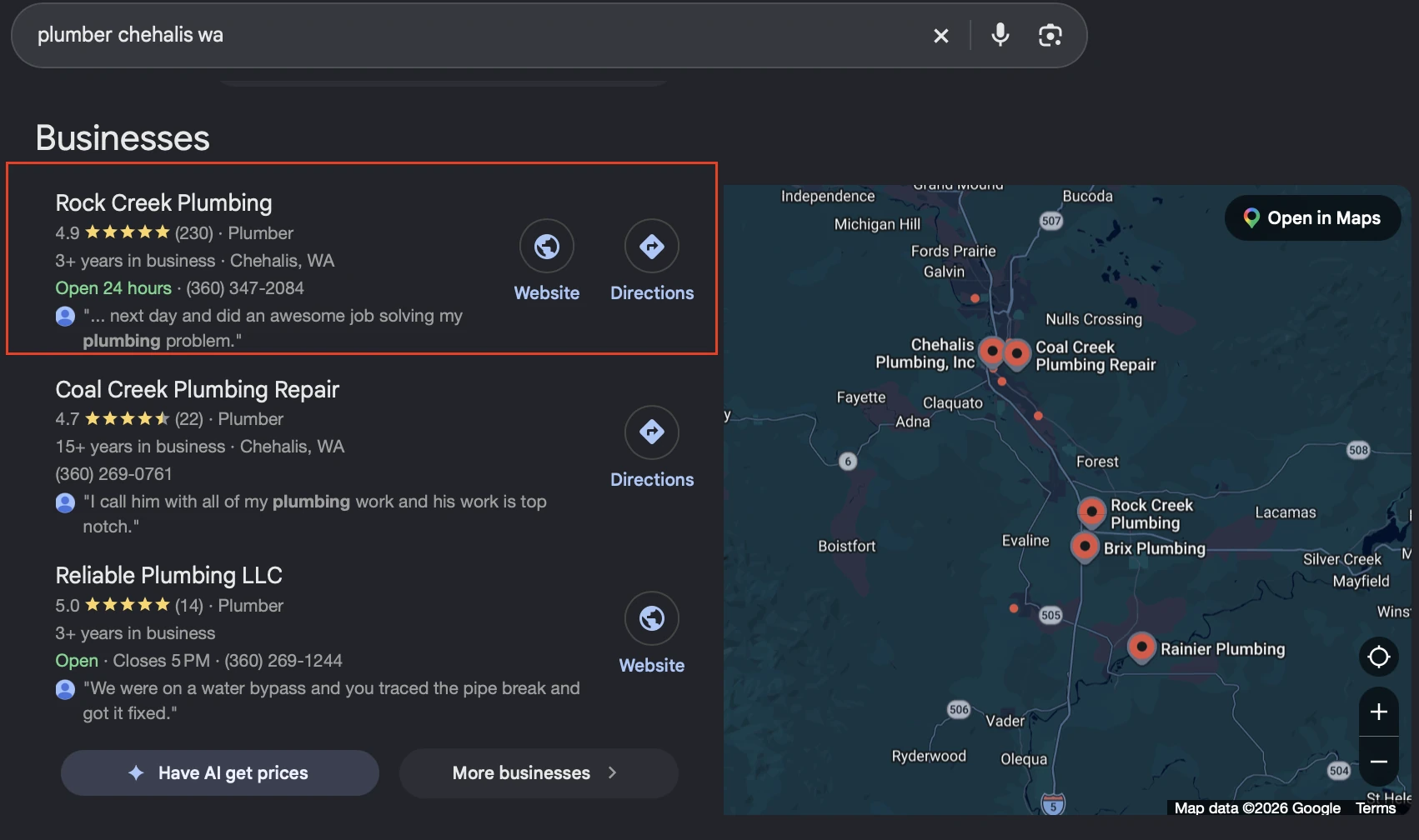This screenshot has height=840, width=1419.
Task: Zoom out on the map
Action: click(1379, 762)
